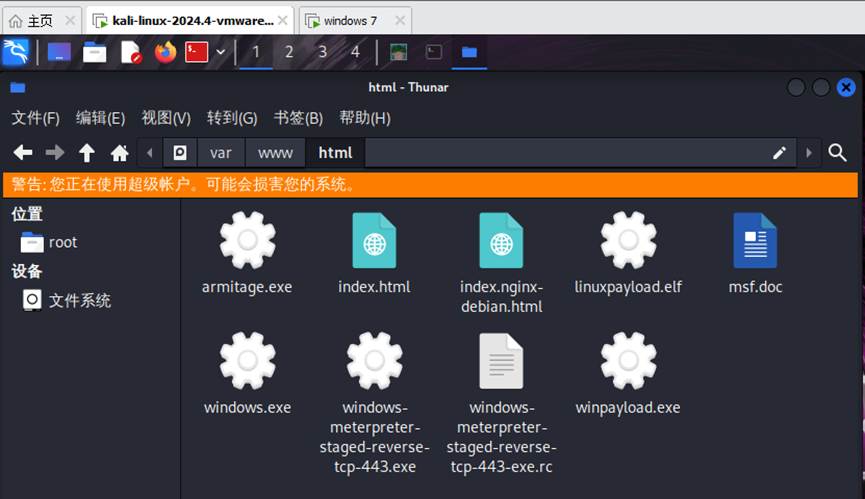Select the picture window in the task list
Screen dimensions: 865x499
pos(398,52)
